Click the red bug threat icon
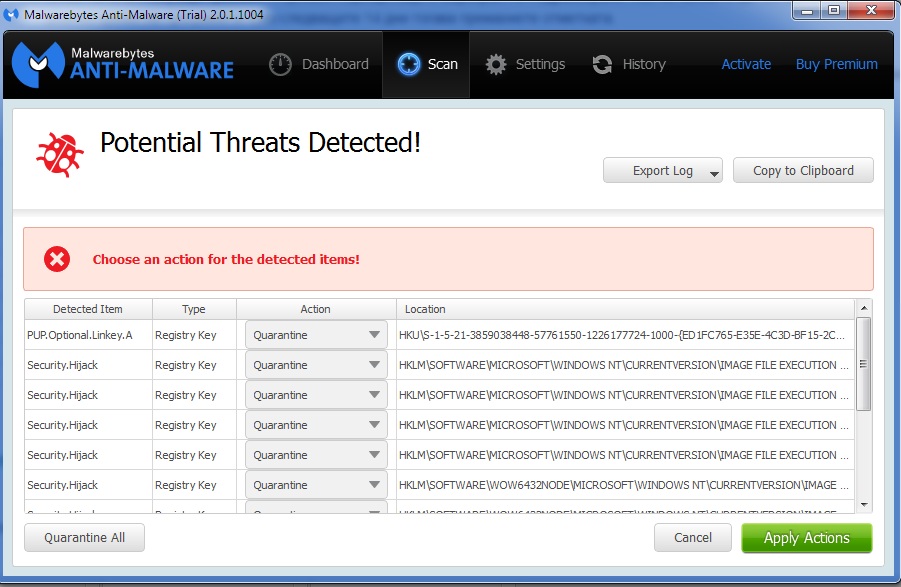901x587 pixels. (x=60, y=155)
